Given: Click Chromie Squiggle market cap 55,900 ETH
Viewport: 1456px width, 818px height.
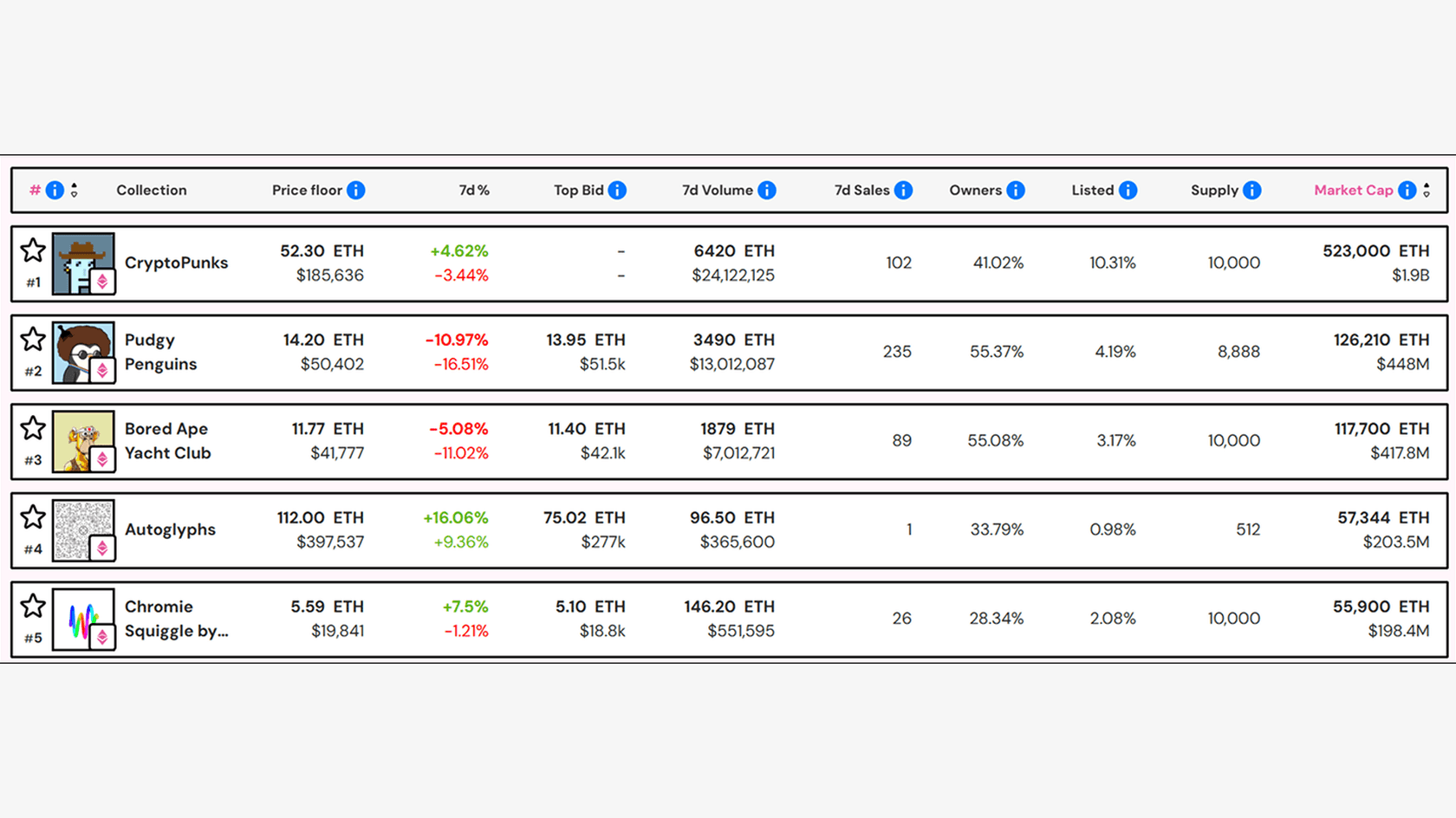Looking at the screenshot, I should (1381, 607).
